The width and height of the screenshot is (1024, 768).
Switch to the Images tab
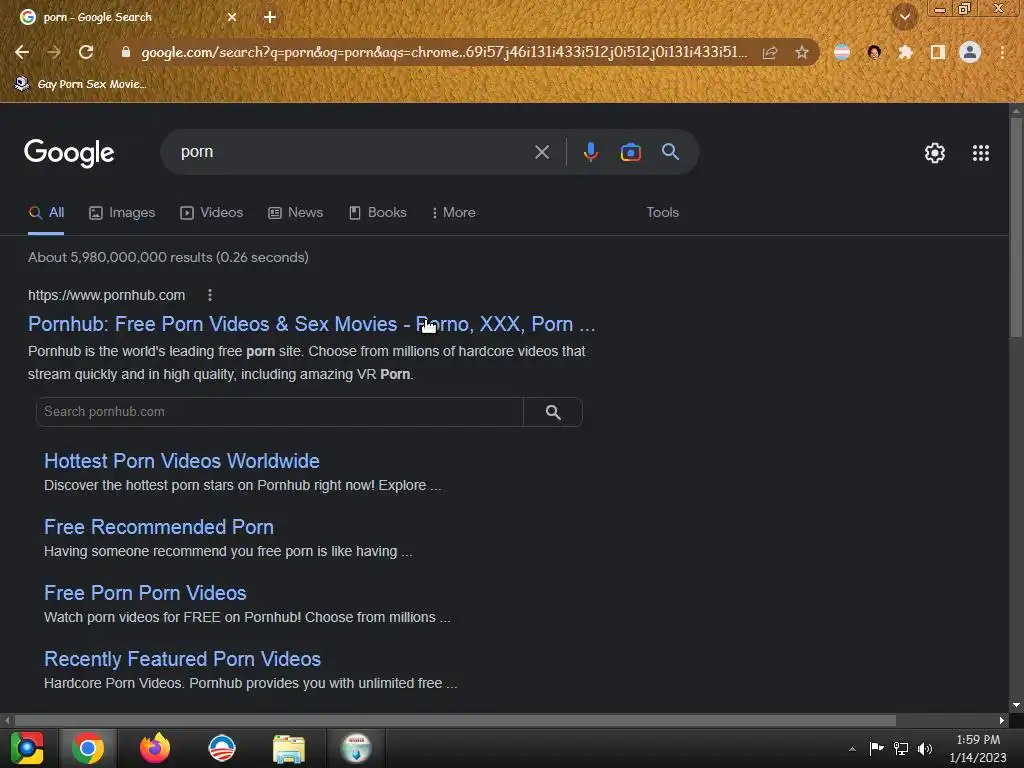coord(122,212)
